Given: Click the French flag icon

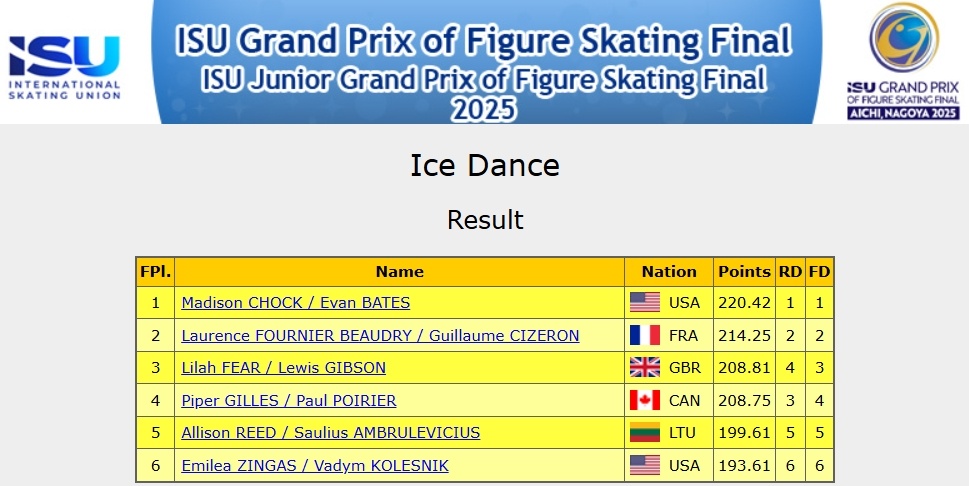Looking at the screenshot, I should coord(645,336).
